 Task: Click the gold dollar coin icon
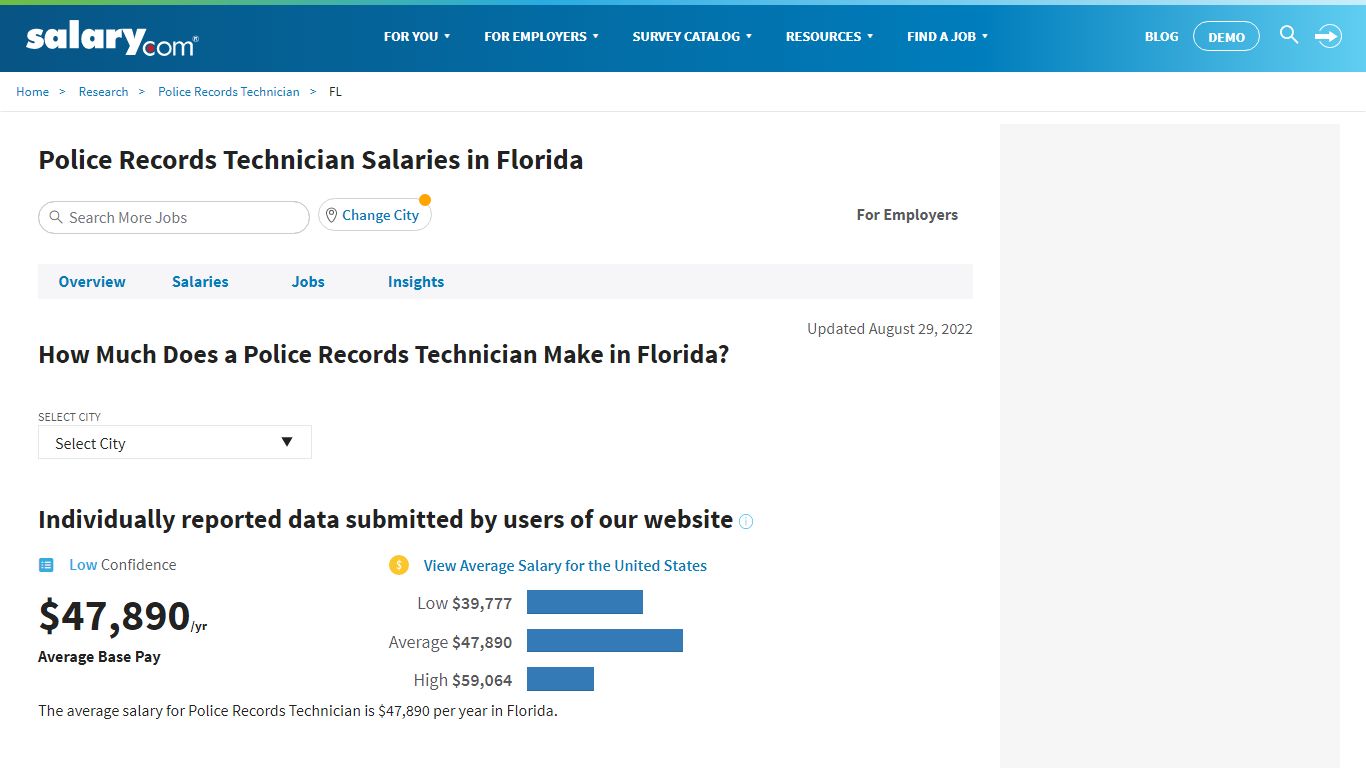[399, 565]
